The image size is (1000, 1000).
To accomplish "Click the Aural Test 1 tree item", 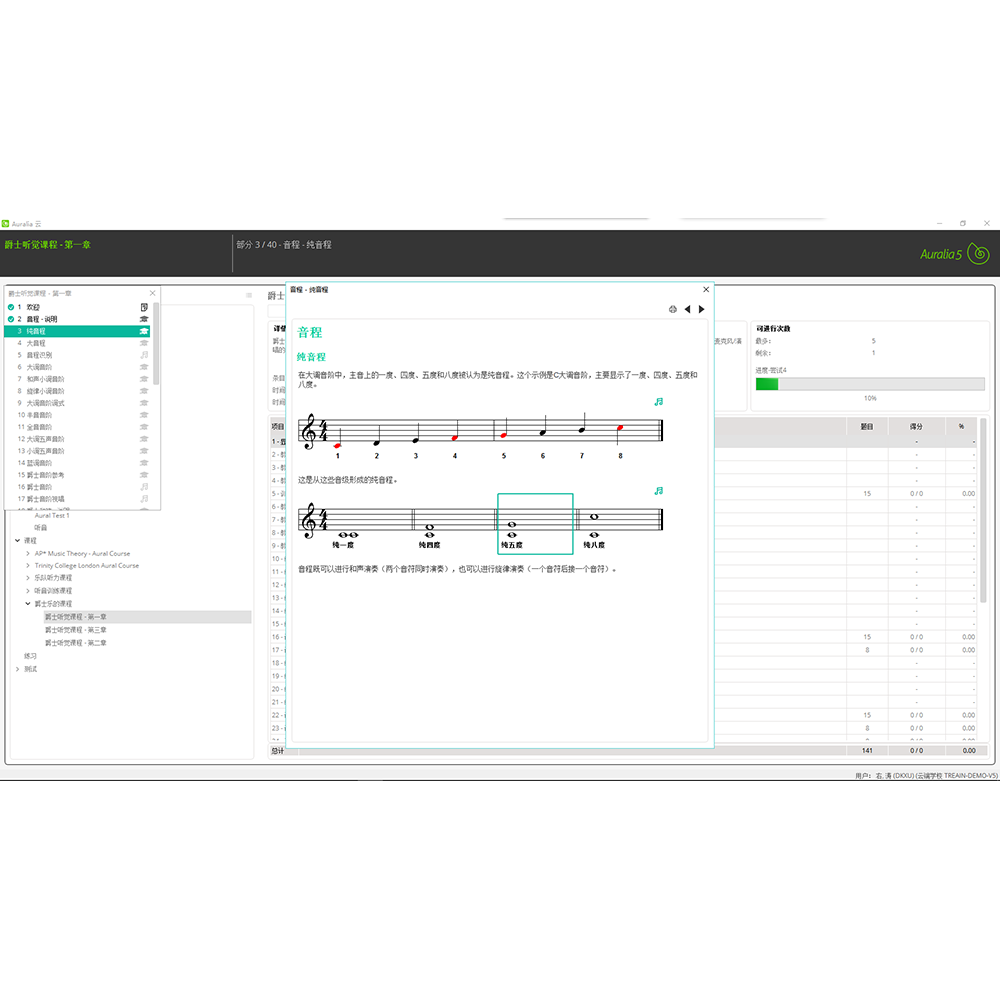I will (52, 516).
